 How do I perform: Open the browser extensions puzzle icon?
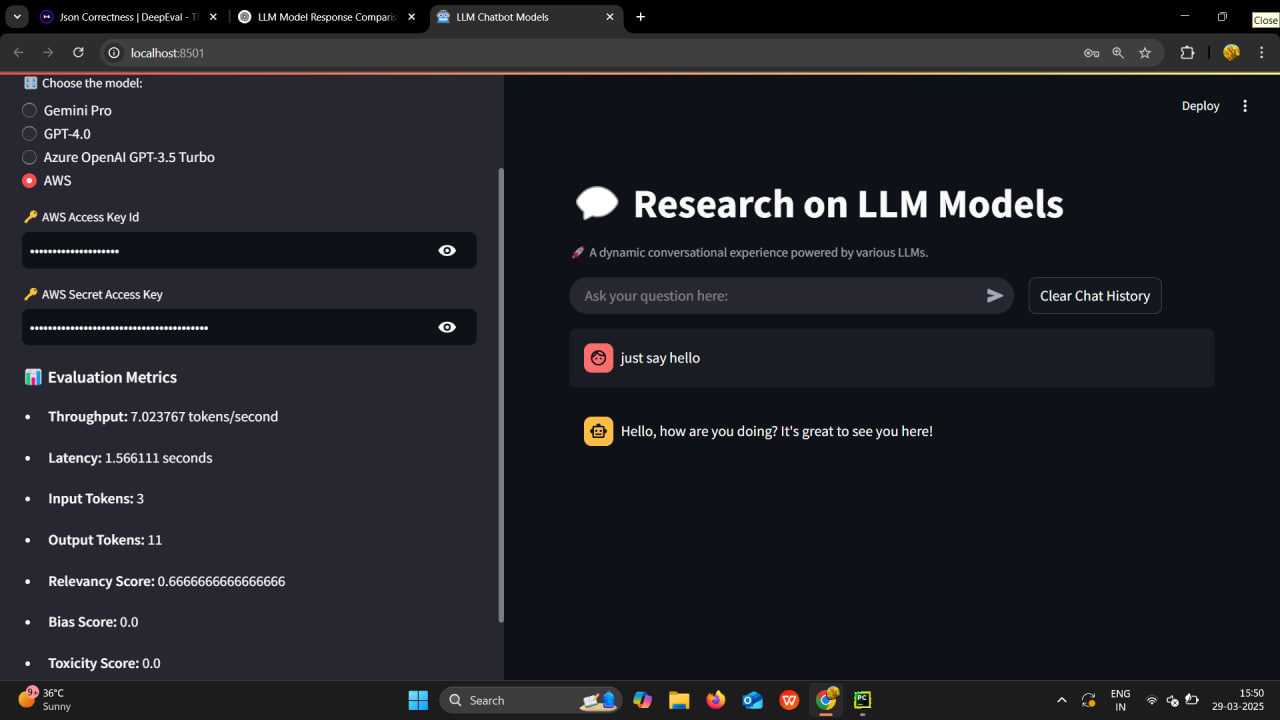1187,53
